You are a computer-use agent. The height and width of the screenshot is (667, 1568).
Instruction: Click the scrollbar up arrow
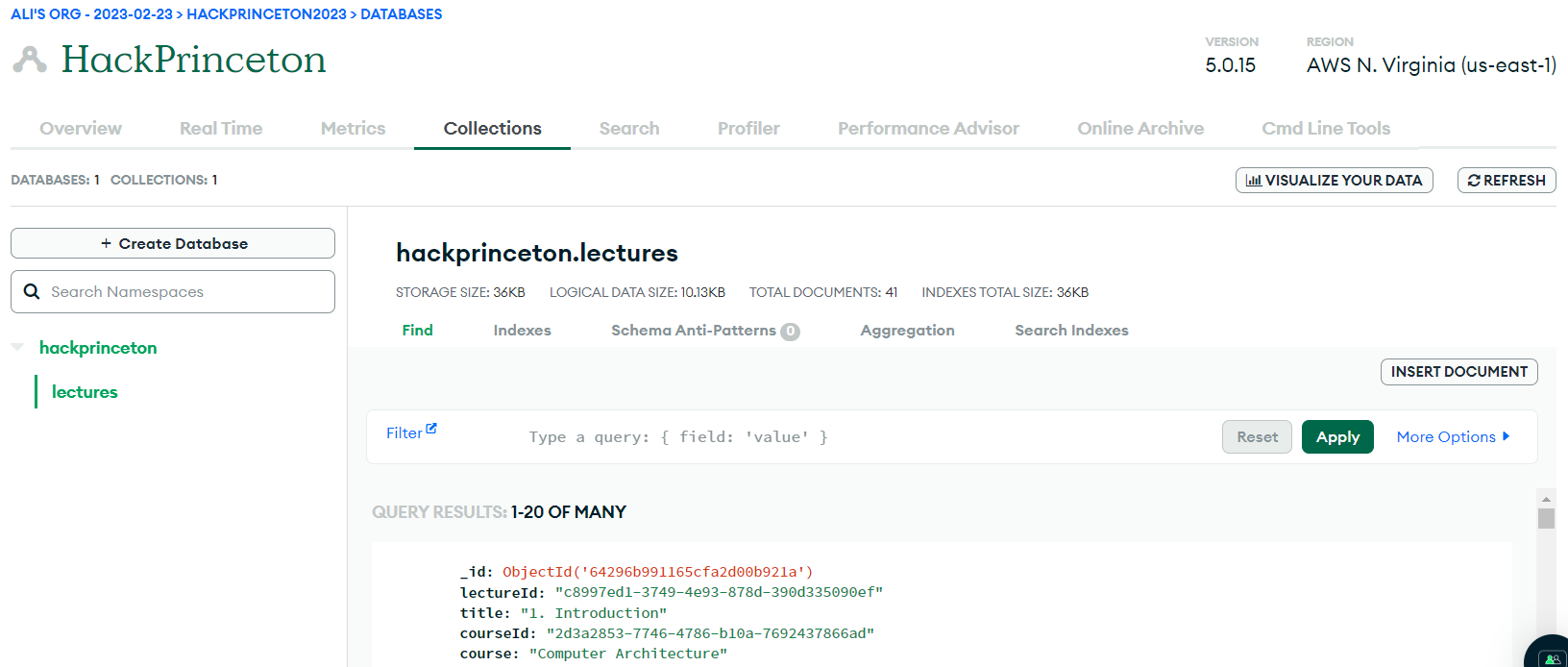pyautogui.click(x=1546, y=499)
